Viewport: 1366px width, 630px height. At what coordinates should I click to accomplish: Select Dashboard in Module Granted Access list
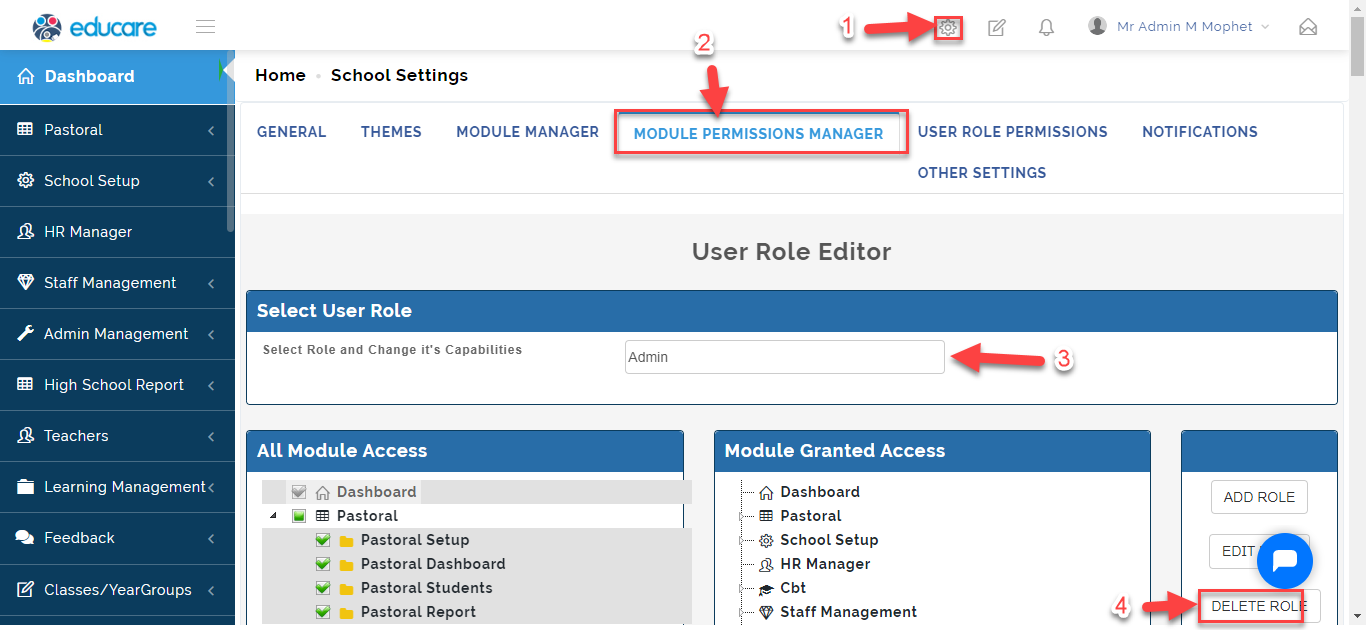[x=820, y=492]
